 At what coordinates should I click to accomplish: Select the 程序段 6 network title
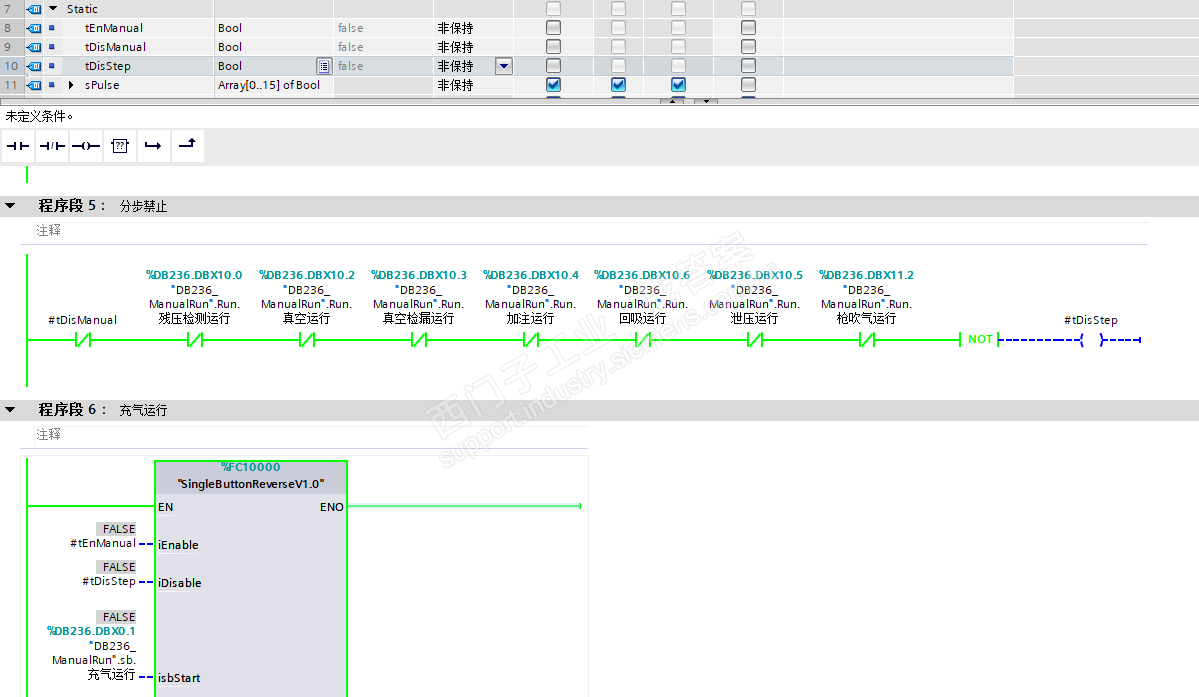tap(72, 410)
